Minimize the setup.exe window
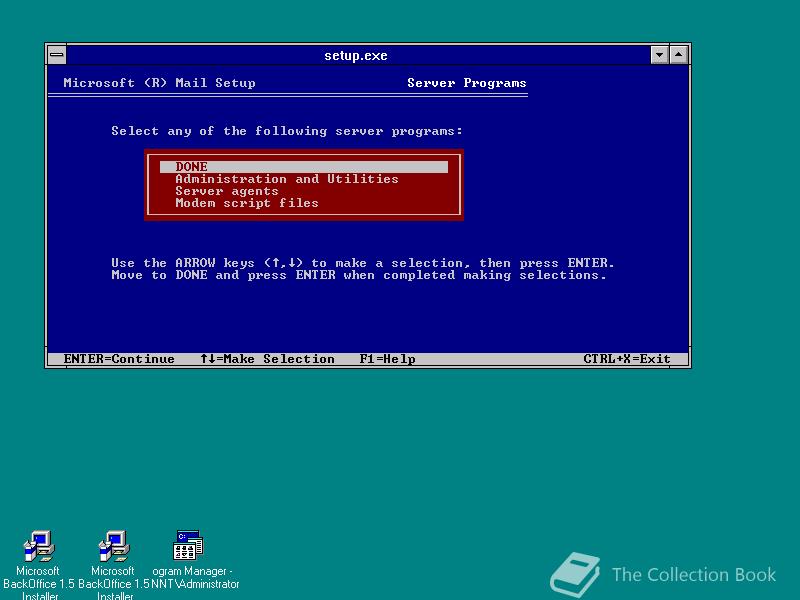Image resolution: width=800 pixels, height=600 pixels. (659, 55)
